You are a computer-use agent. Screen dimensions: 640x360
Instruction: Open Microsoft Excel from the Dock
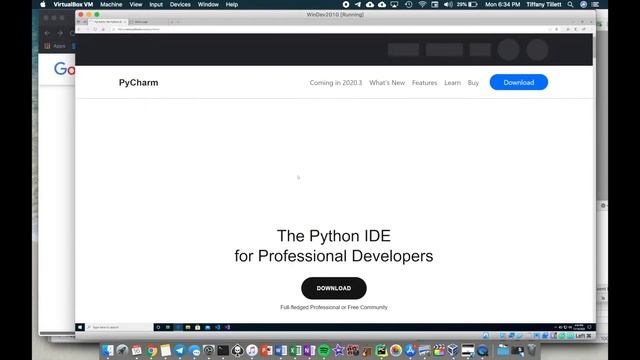[295, 350]
